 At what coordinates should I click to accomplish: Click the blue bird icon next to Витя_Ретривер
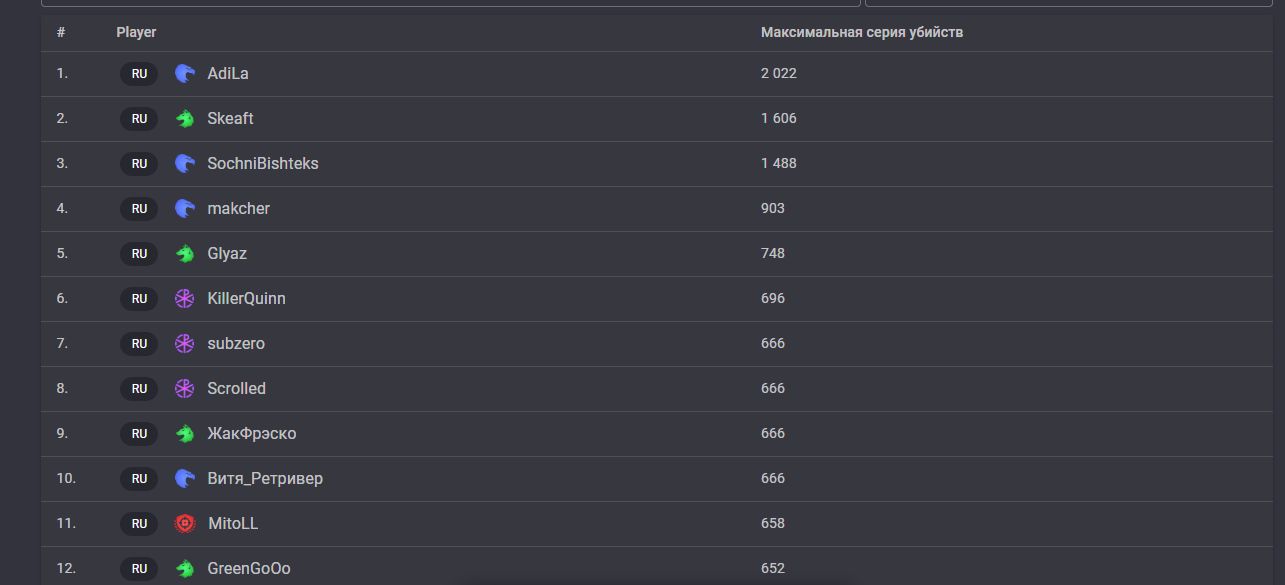click(184, 478)
